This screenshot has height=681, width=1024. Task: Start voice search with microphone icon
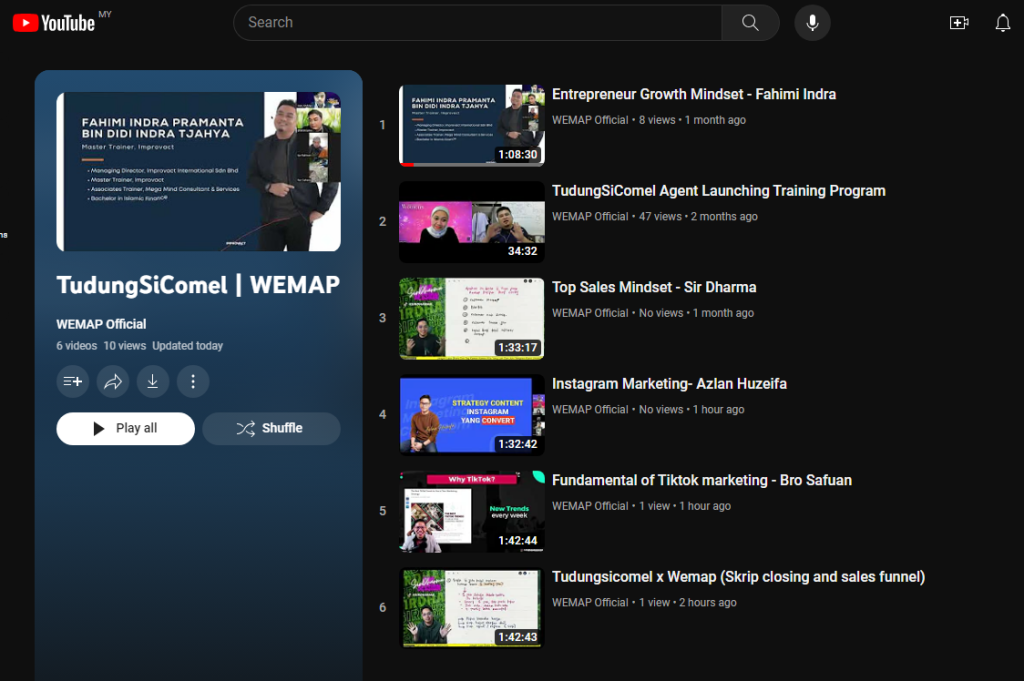click(812, 23)
